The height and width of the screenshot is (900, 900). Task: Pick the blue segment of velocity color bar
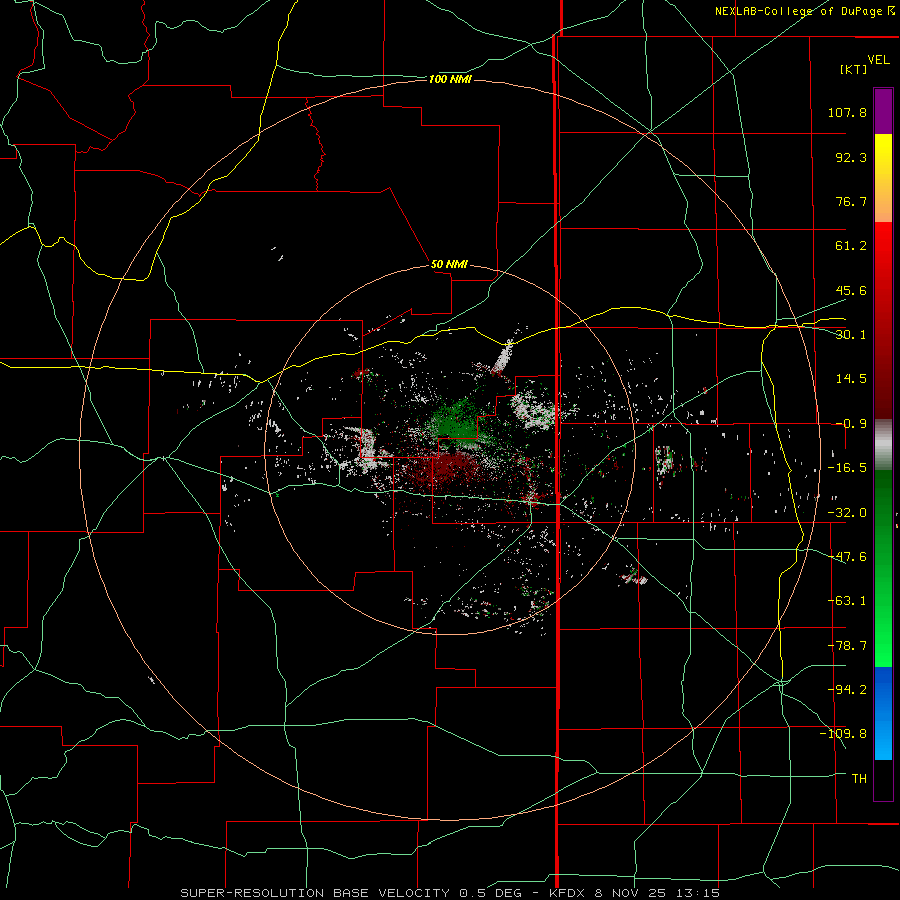click(x=883, y=713)
